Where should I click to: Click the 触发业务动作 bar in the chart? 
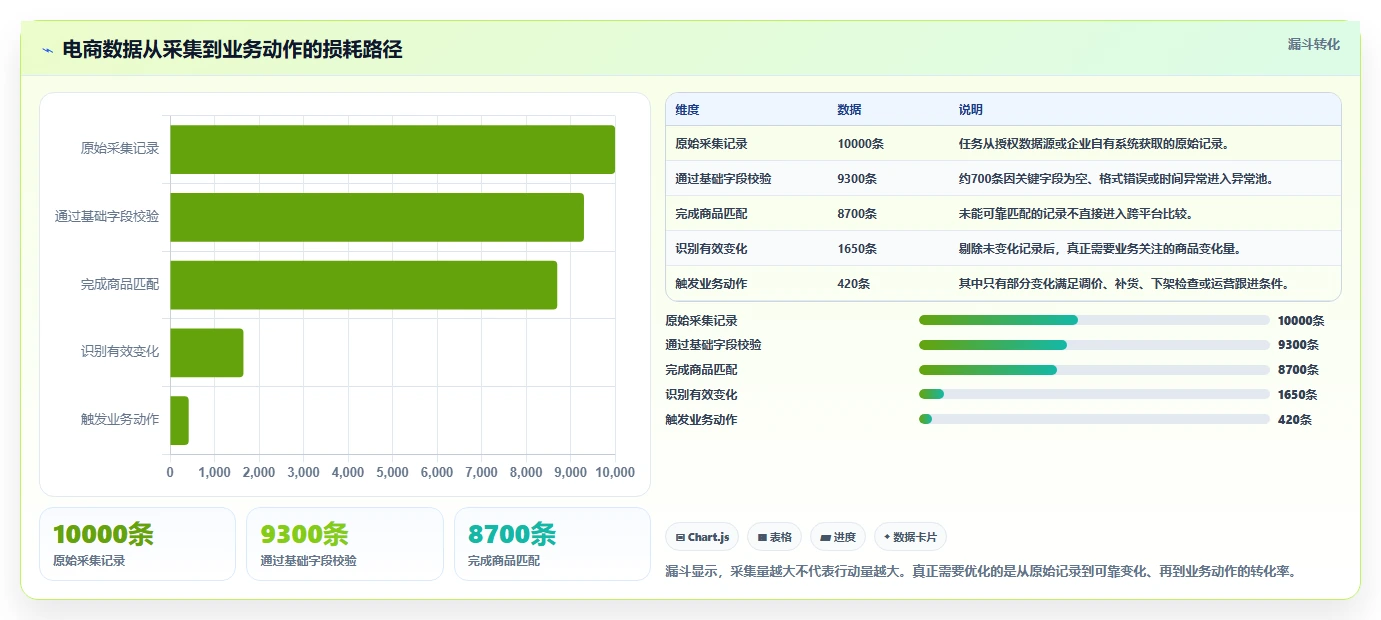pyautogui.click(x=179, y=420)
